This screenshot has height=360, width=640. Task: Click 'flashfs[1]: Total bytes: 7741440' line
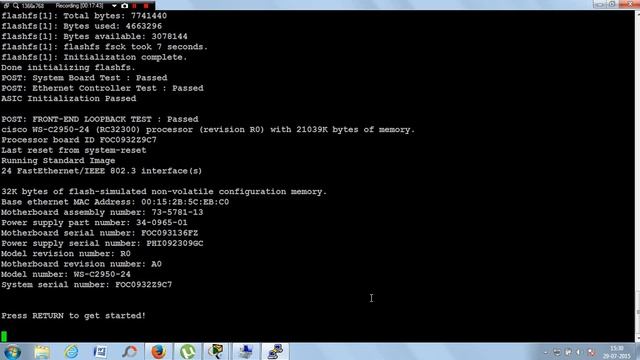click(x=84, y=16)
